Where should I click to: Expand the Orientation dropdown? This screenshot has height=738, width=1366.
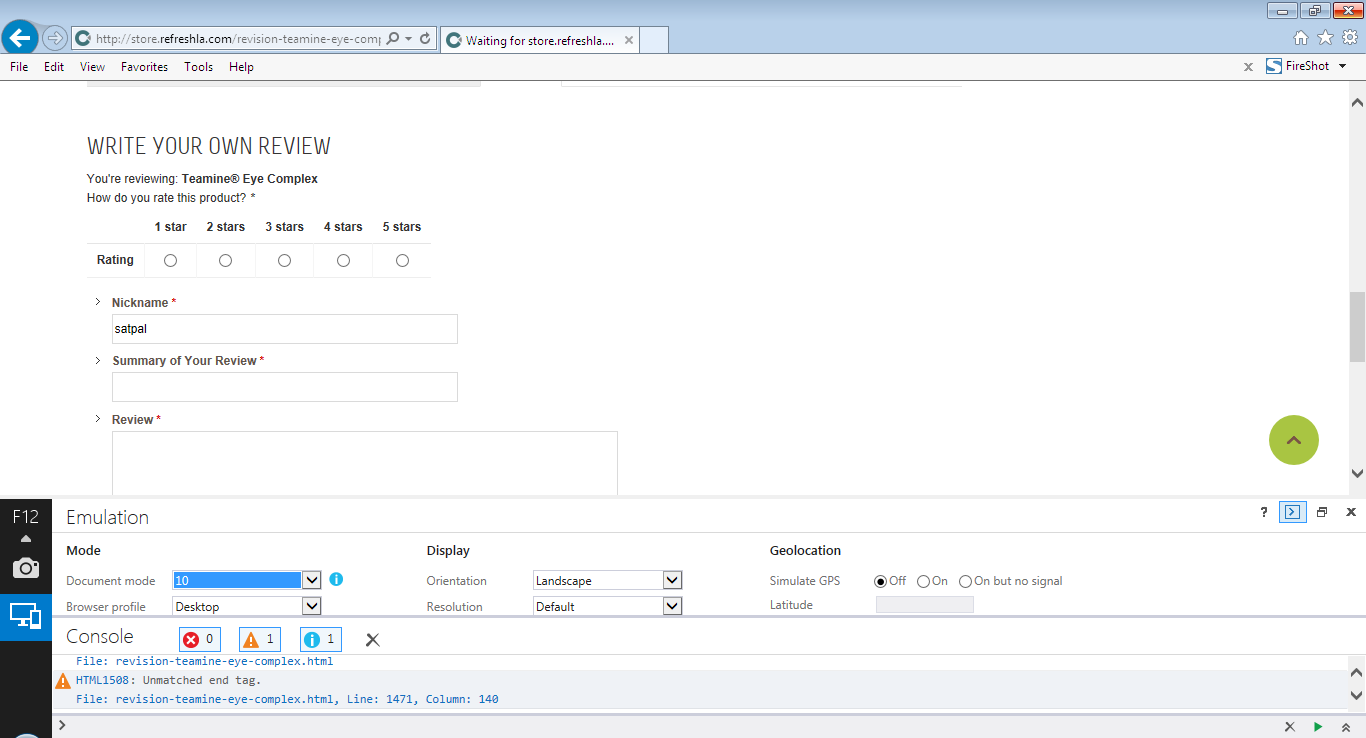click(x=672, y=580)
